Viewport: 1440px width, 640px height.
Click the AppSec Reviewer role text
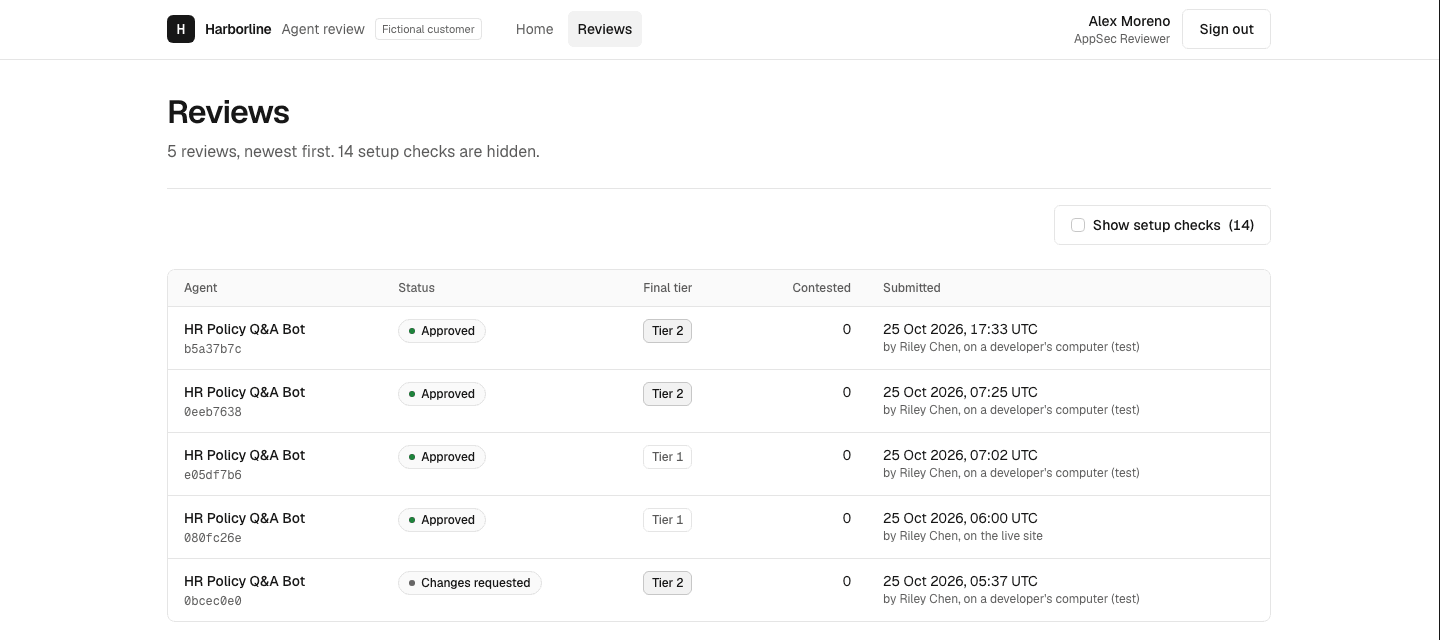pyautogui.click(x=1122, y=39)
